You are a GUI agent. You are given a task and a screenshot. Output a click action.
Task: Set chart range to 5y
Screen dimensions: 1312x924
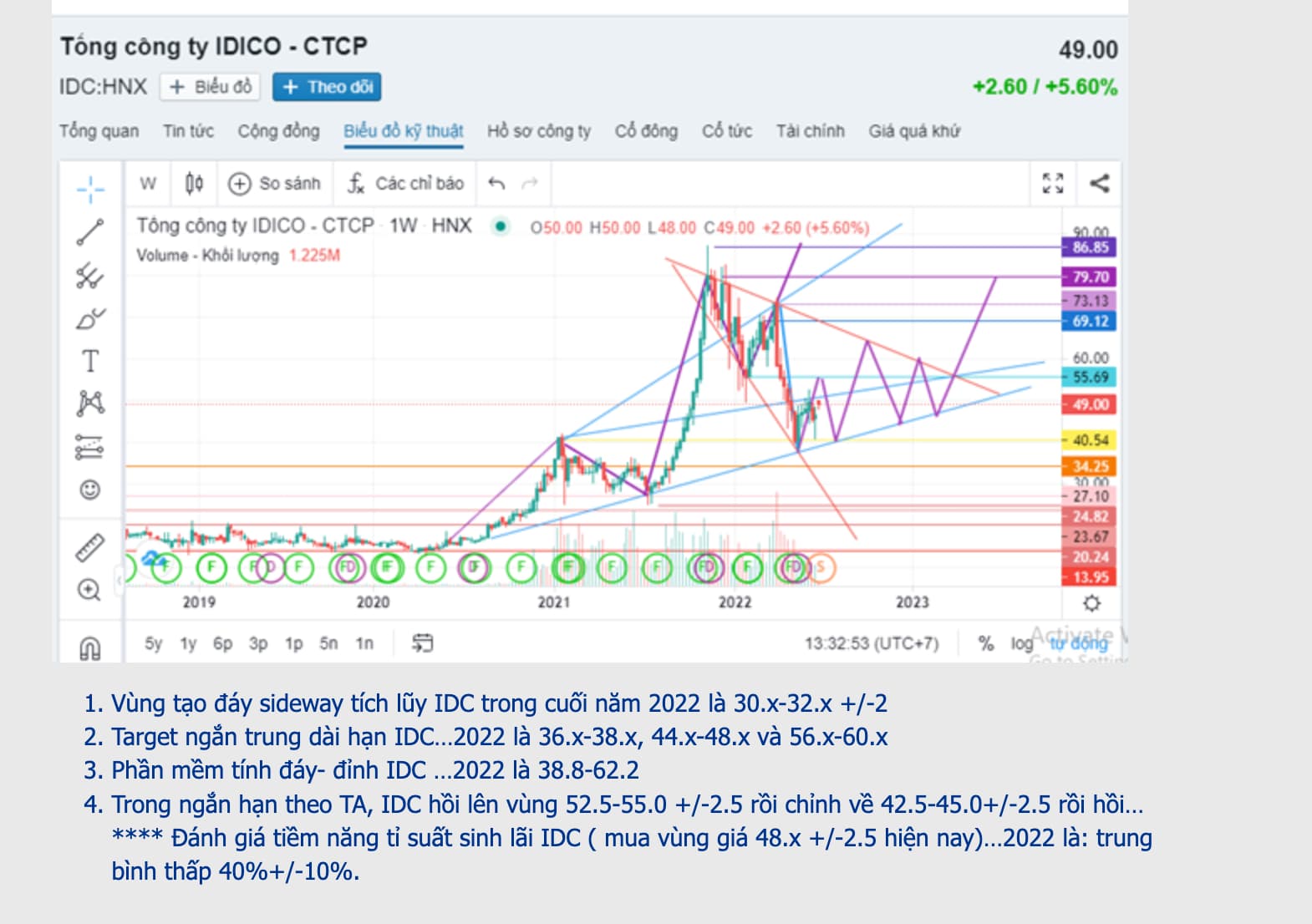pos(154,643)
